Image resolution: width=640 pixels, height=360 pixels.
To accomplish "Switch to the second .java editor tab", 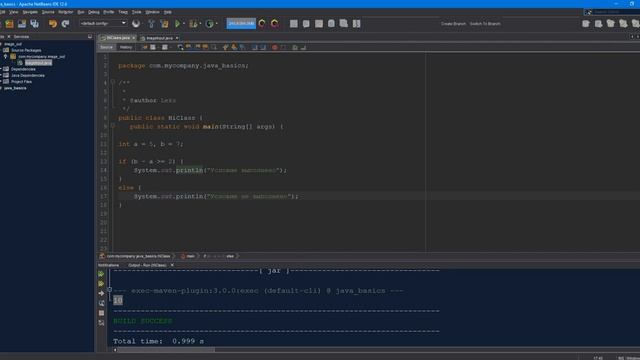I will [159, 38].
